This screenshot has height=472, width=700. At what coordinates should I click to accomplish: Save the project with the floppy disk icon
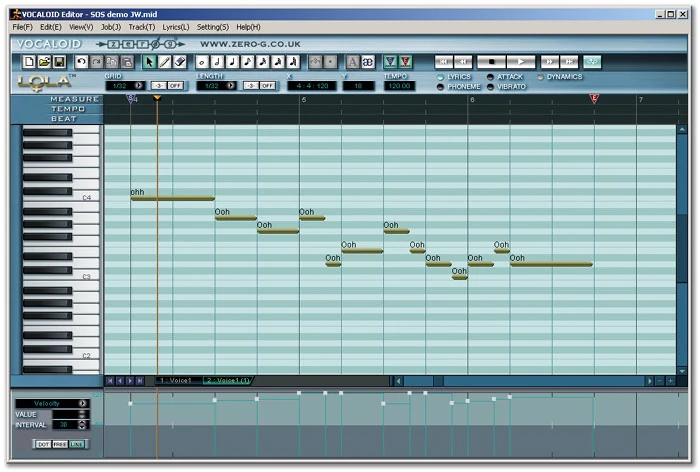pyautogui.click(x=59, y=62)
